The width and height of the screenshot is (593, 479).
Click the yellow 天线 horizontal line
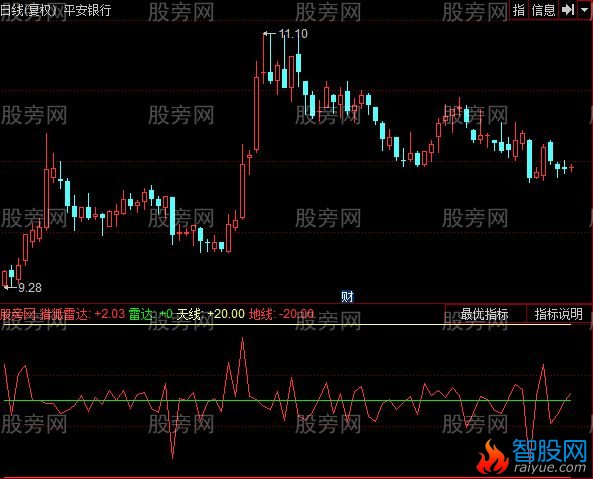point(287,324)
